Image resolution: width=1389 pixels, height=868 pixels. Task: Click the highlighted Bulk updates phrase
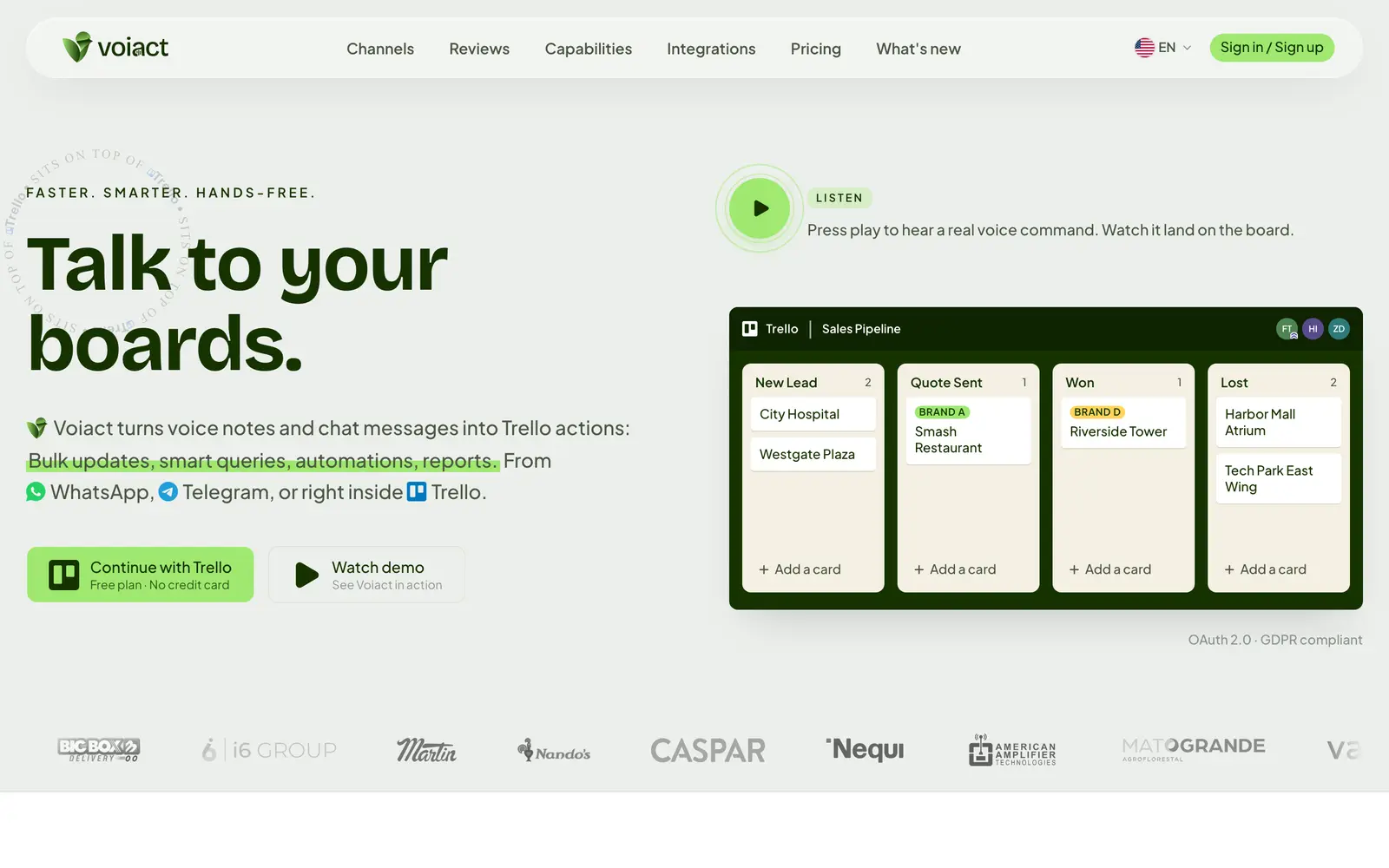[263, 461]
